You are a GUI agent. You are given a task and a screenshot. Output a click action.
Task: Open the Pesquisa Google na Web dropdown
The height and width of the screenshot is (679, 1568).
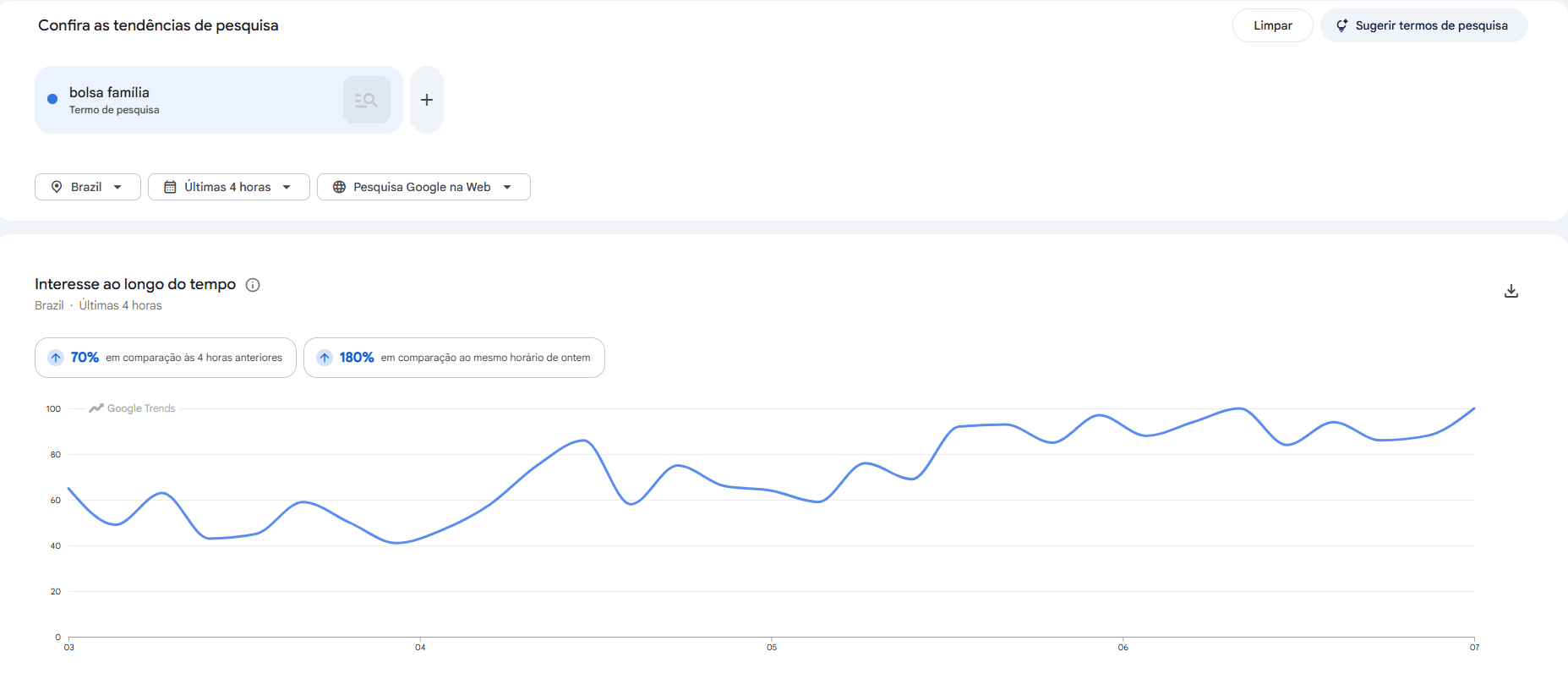pyautogui.click(x=423, y=187)
